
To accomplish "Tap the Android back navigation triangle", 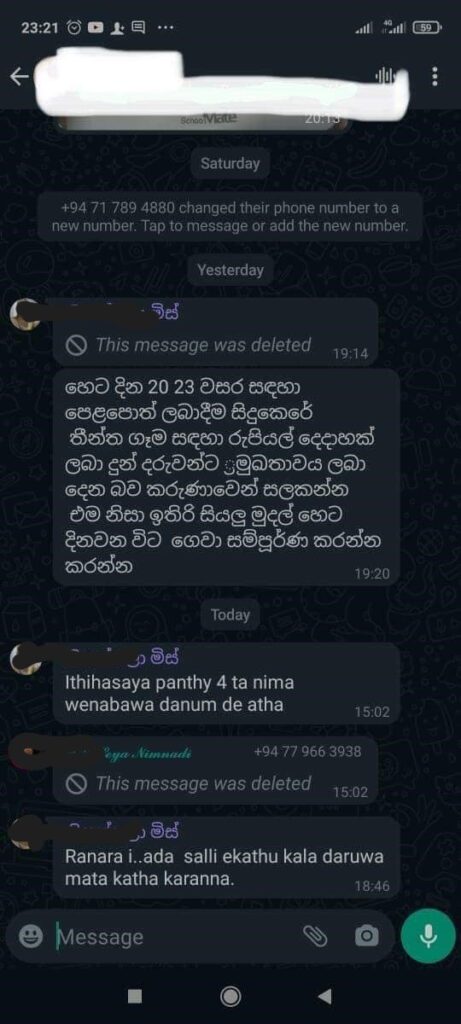I will pos(325,996).
